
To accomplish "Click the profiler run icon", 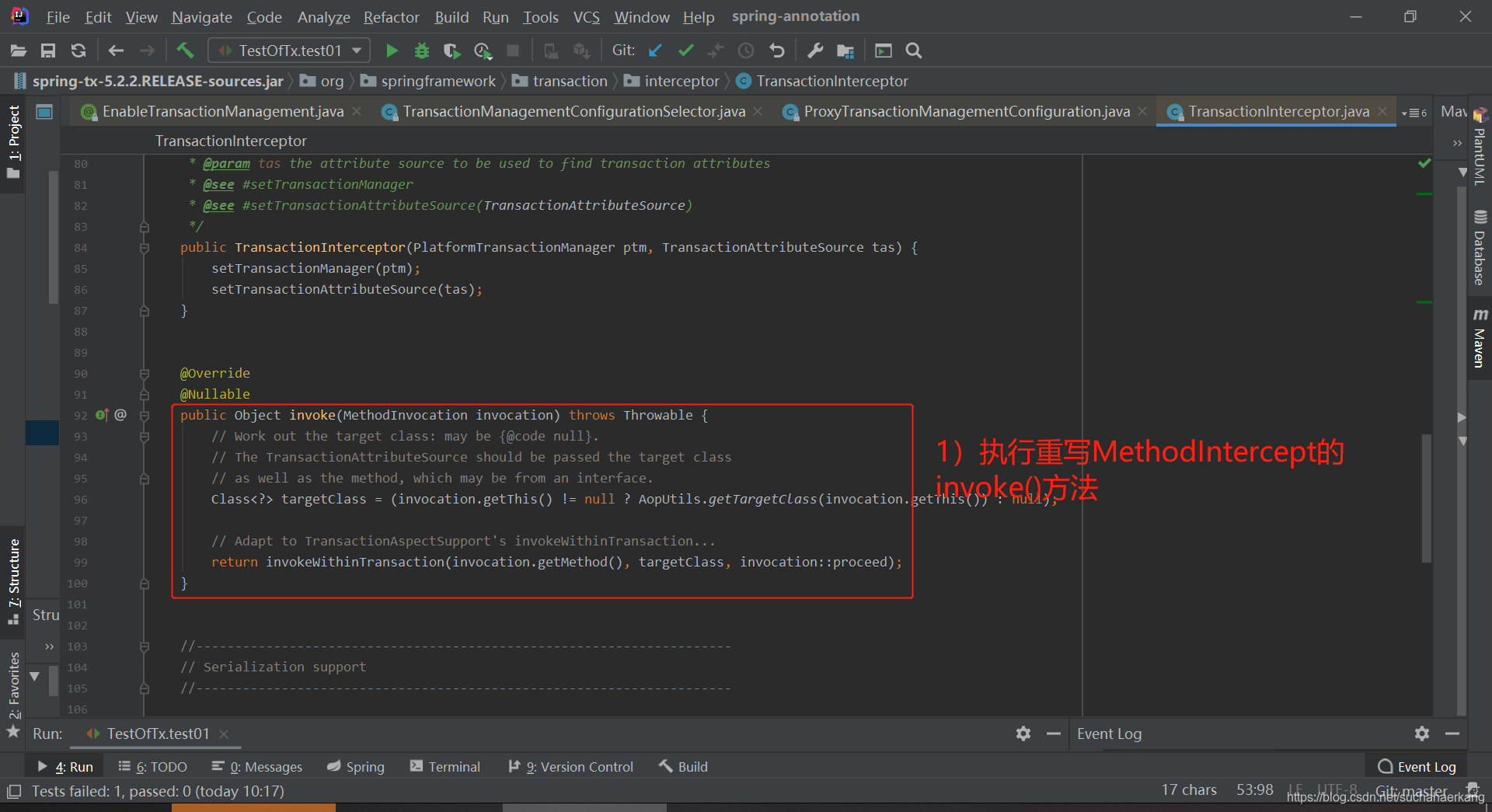I will point(483,51).
